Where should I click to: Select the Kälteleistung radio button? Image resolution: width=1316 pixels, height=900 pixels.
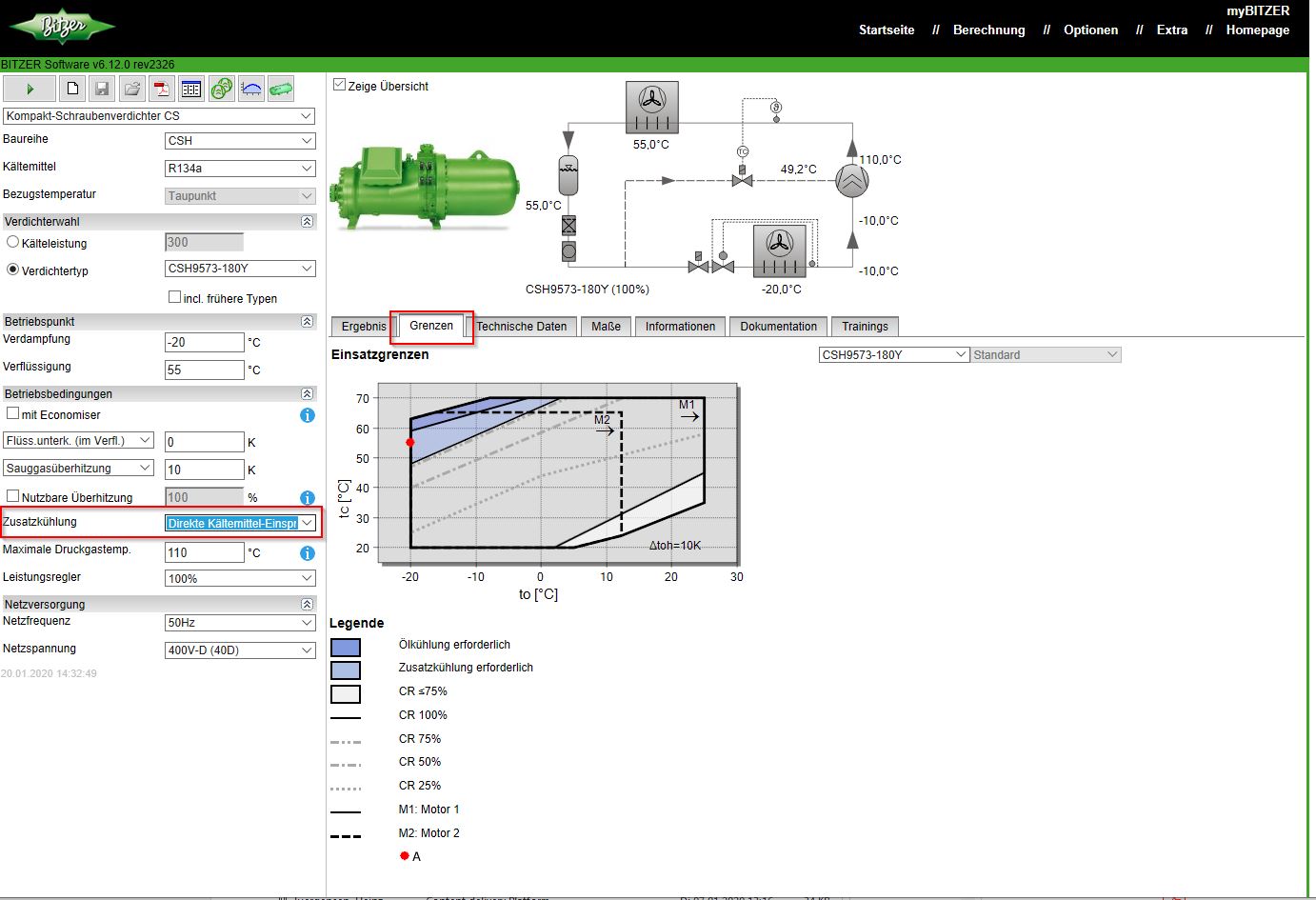tap(13, 242)
